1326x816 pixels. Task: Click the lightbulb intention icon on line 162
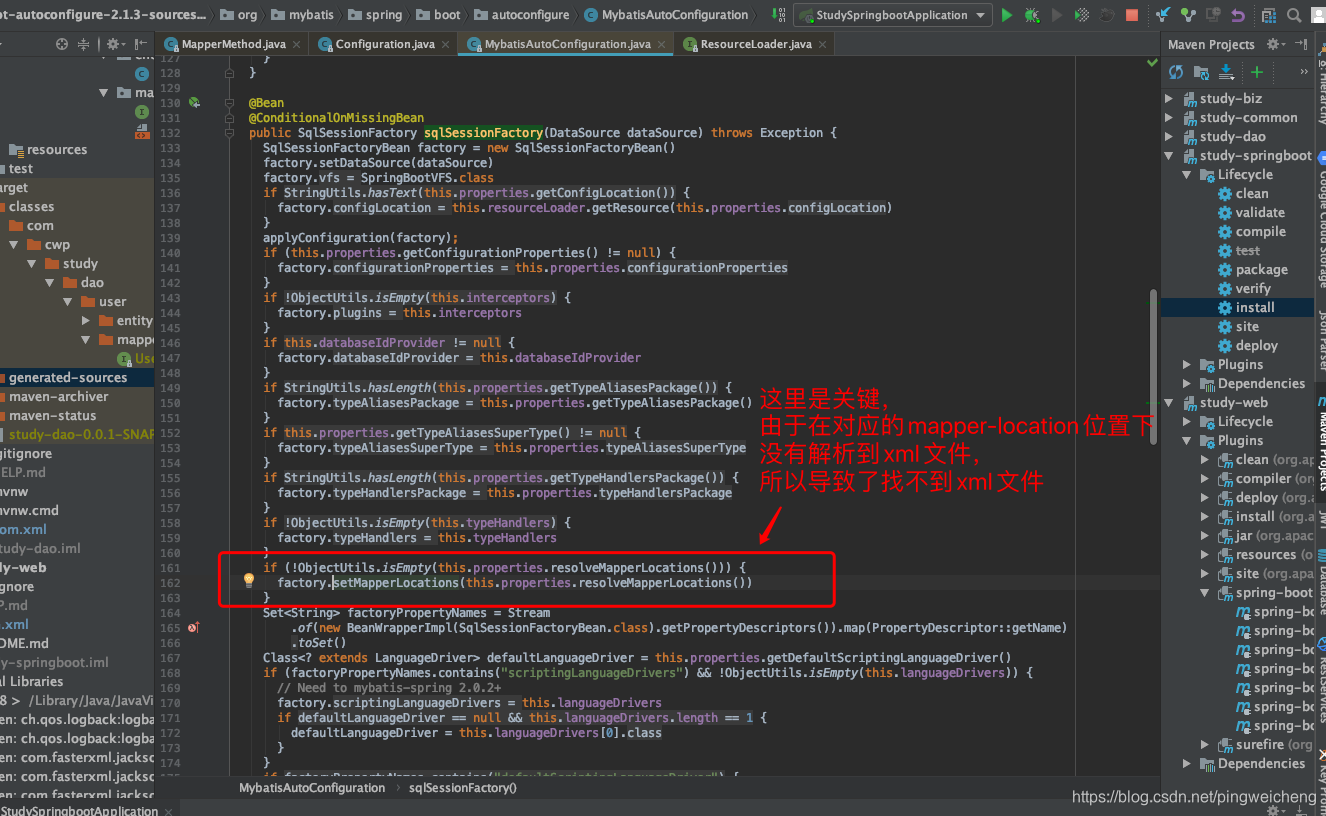coord(249,581)
